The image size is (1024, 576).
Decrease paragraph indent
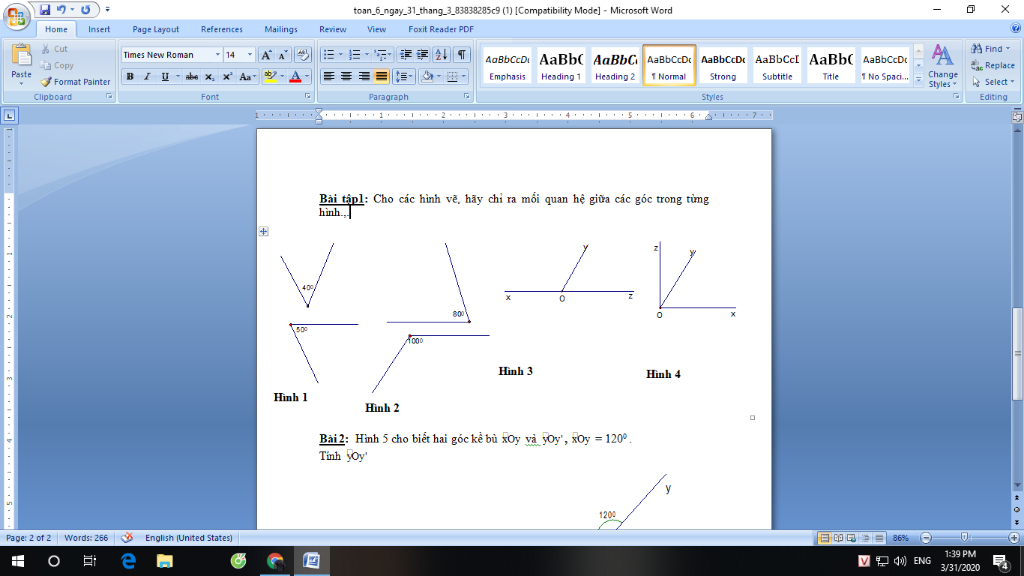click(406, 55)
